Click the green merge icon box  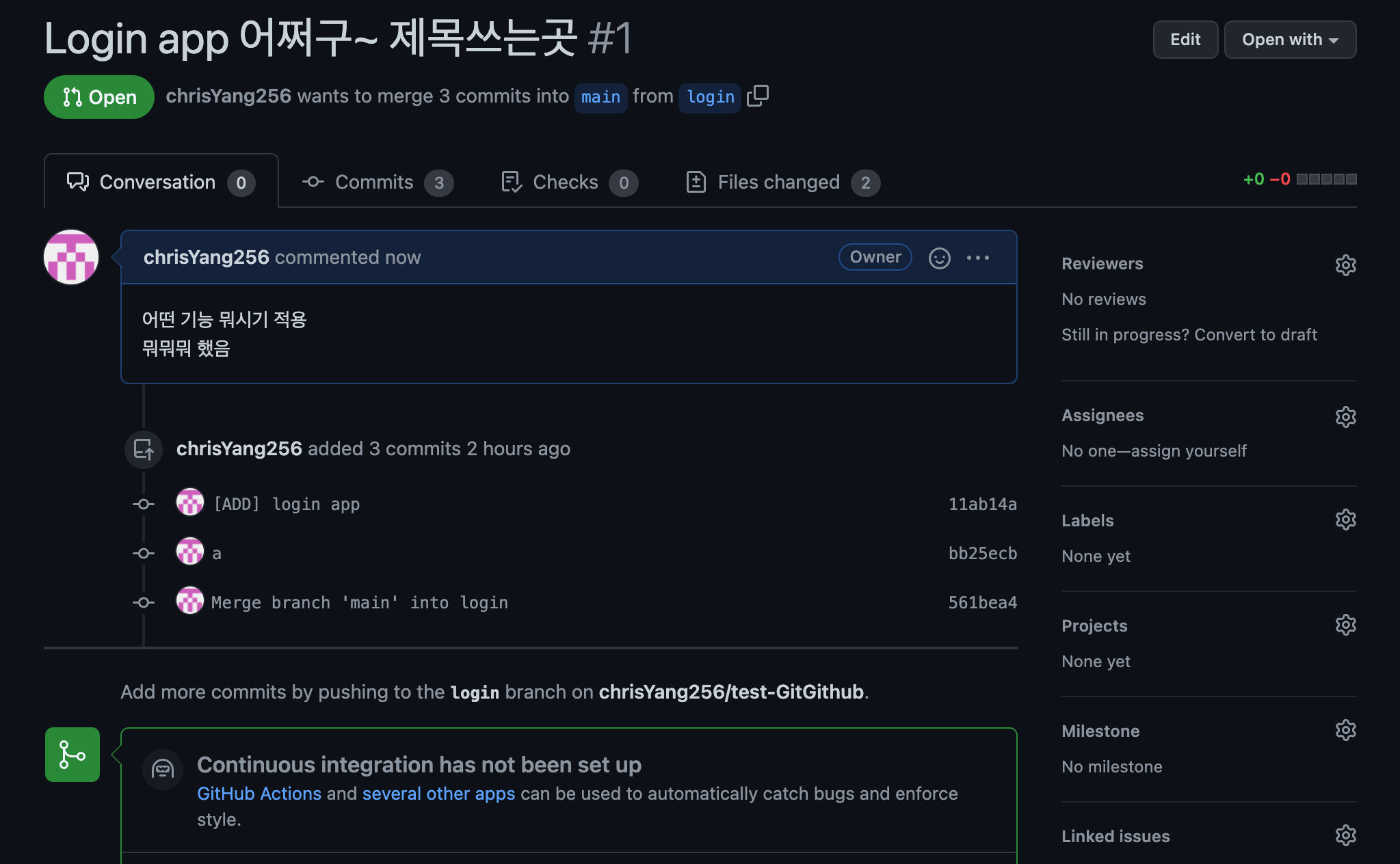point(72,755)
